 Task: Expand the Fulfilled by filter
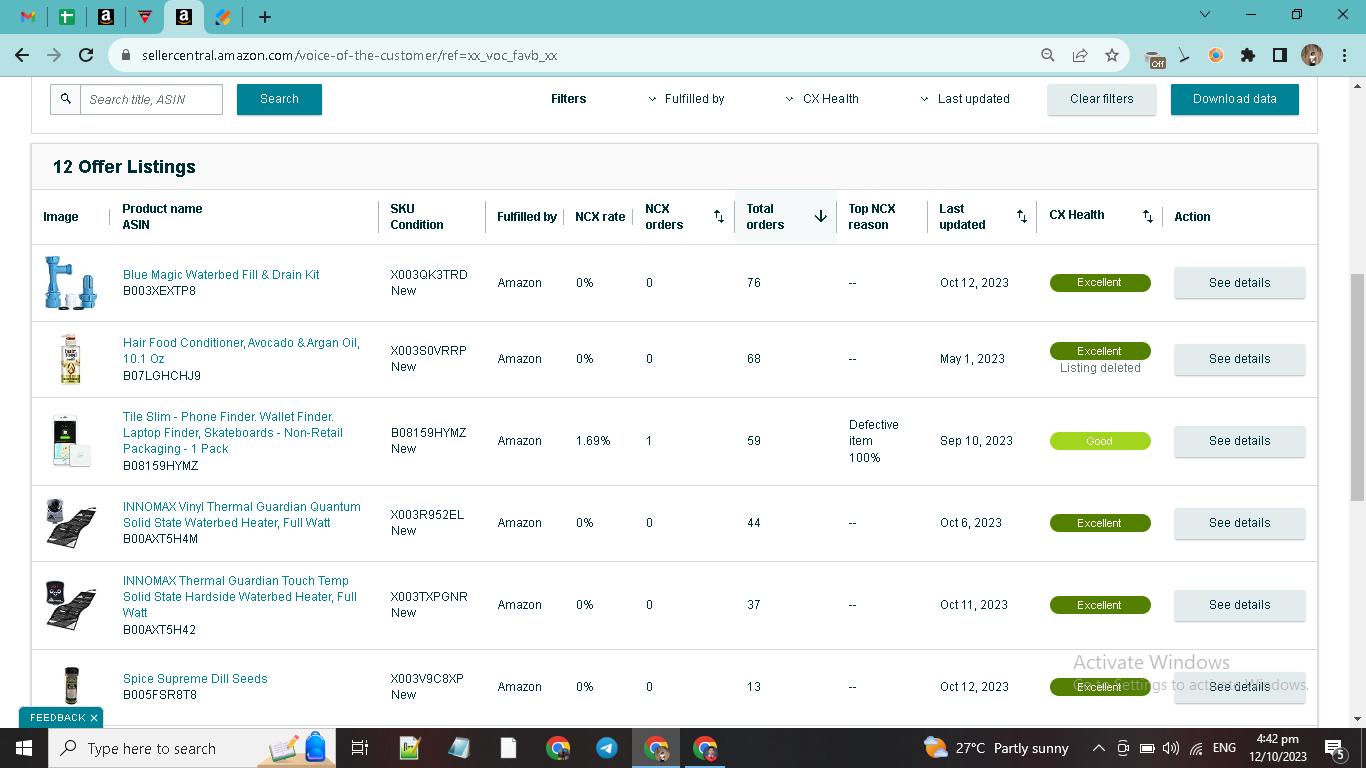686,99
